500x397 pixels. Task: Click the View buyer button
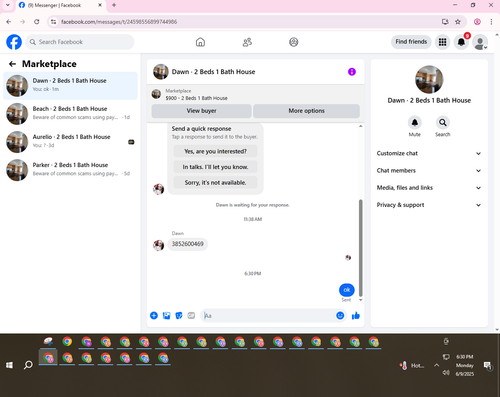pyautogui.click(x=201, y=111)
